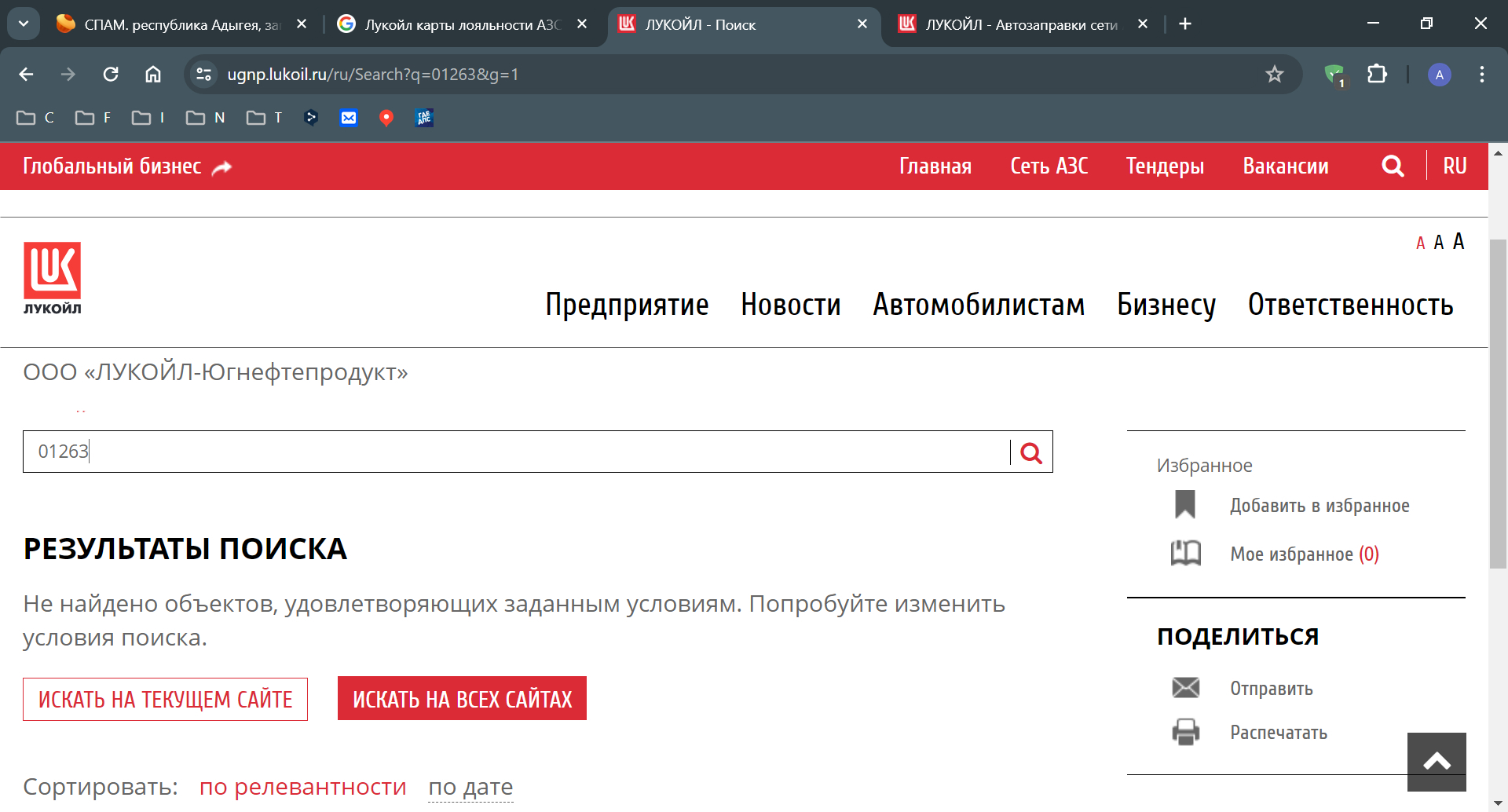
Task: Open the Chrome profile avatar
Action: 1439,75
